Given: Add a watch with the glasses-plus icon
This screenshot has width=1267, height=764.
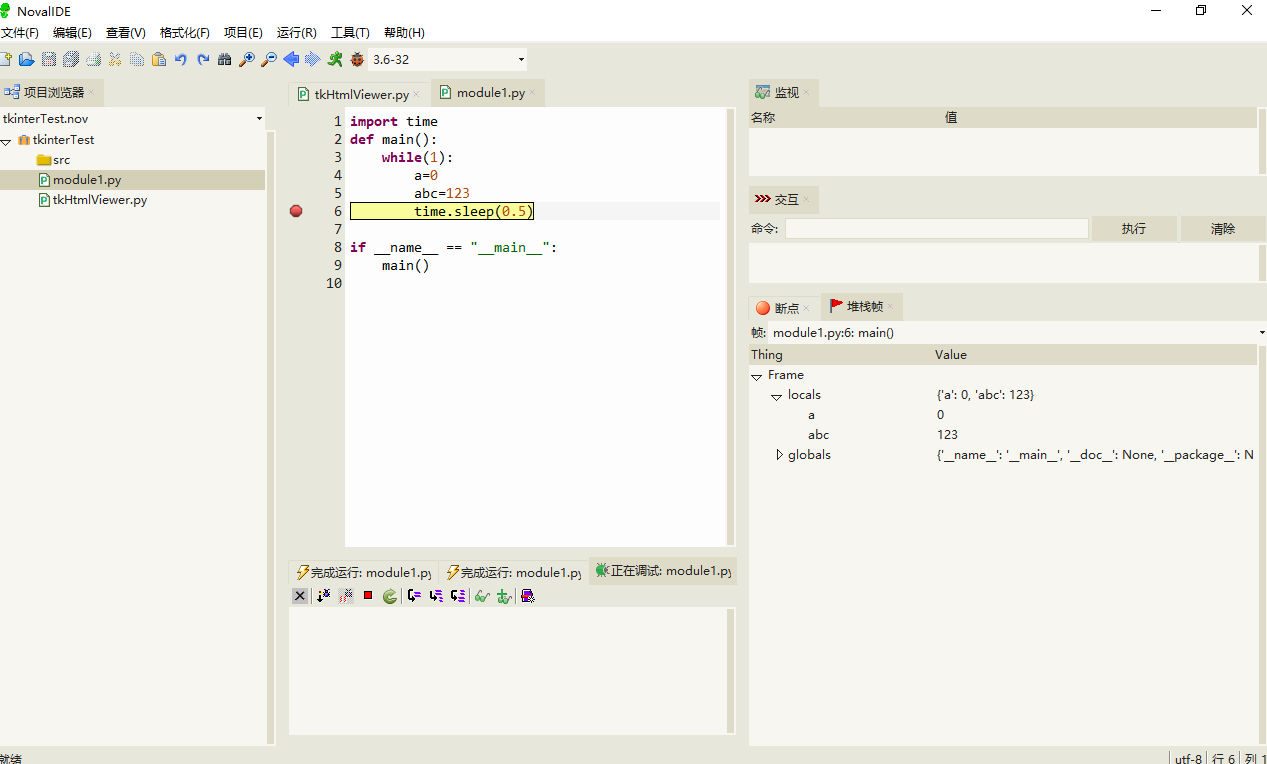Looking at the screenshot, I should (504, 595).
